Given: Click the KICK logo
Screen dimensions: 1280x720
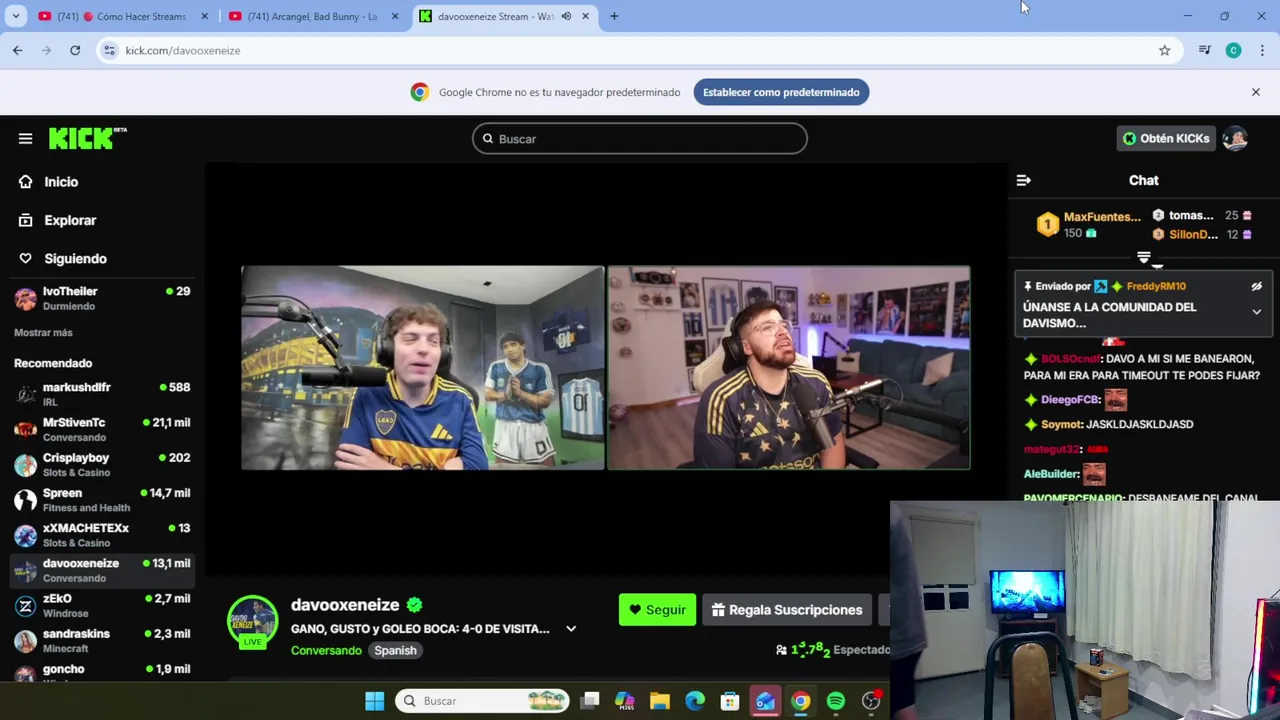Looking at the screenshot, I should (87, 138).
